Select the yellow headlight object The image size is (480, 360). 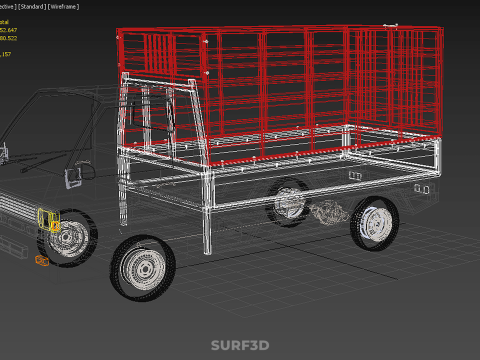[x=48, y=219]
